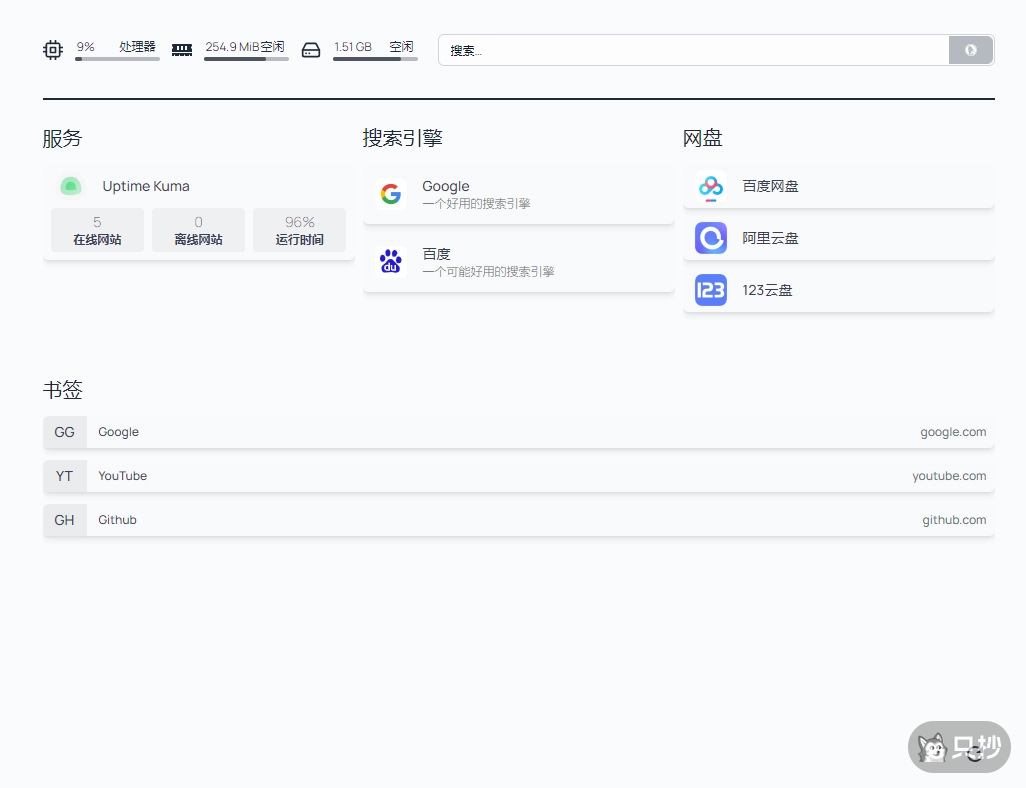The width and height of the screenshot is (1026, 788).
Task: Click the 123云盘 icon
Action: pos(711,290)
